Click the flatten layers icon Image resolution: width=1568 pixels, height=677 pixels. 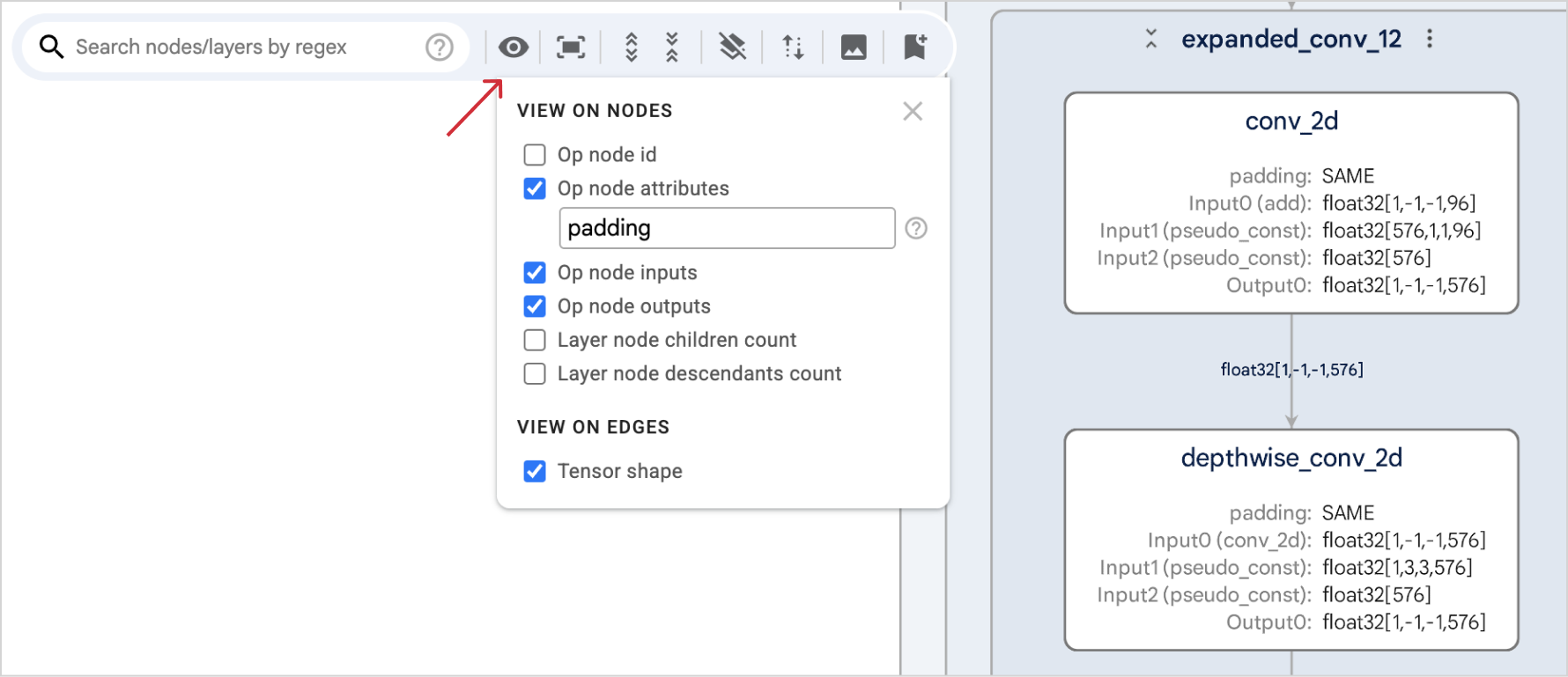(732, 47)
